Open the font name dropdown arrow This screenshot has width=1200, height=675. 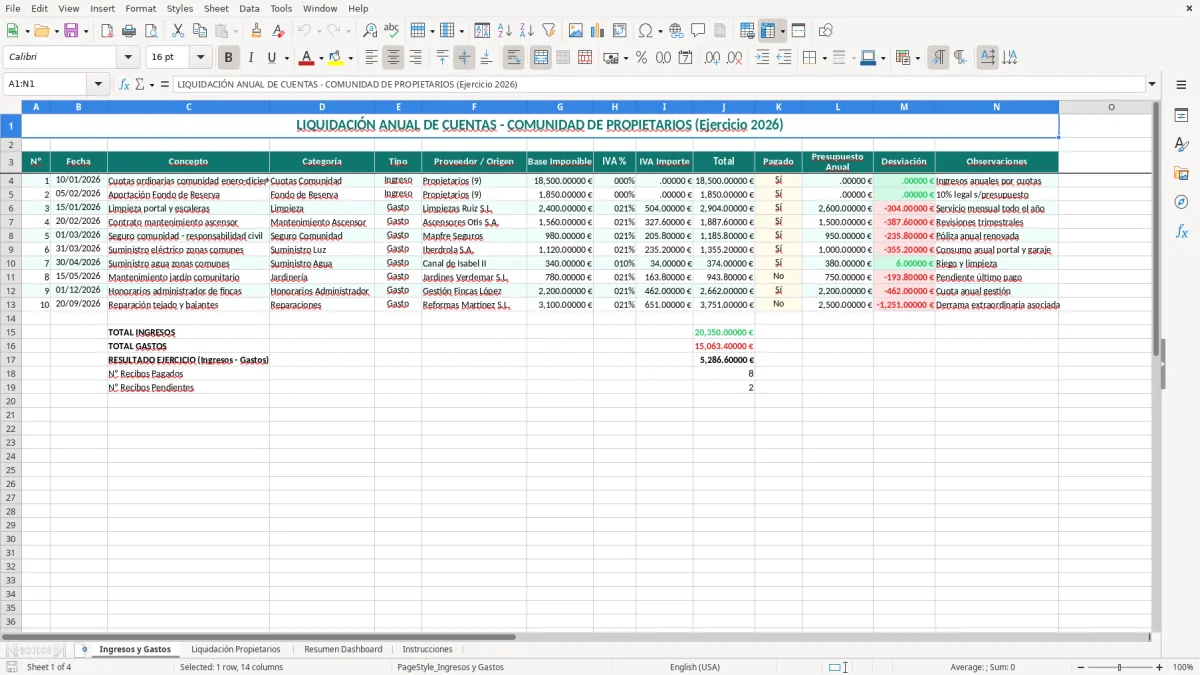pyautogui.click(x=127, y=58)
